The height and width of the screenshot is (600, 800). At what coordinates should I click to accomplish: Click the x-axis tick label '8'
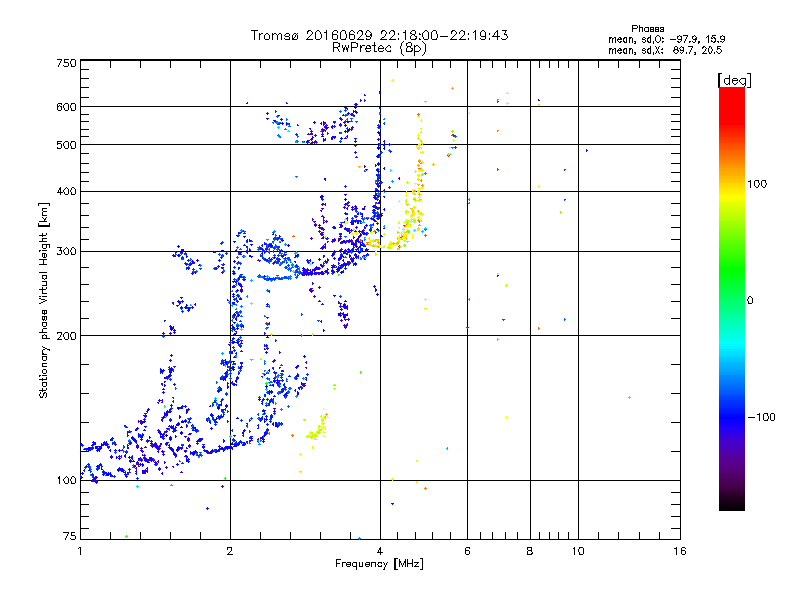[x=530, y=551]
